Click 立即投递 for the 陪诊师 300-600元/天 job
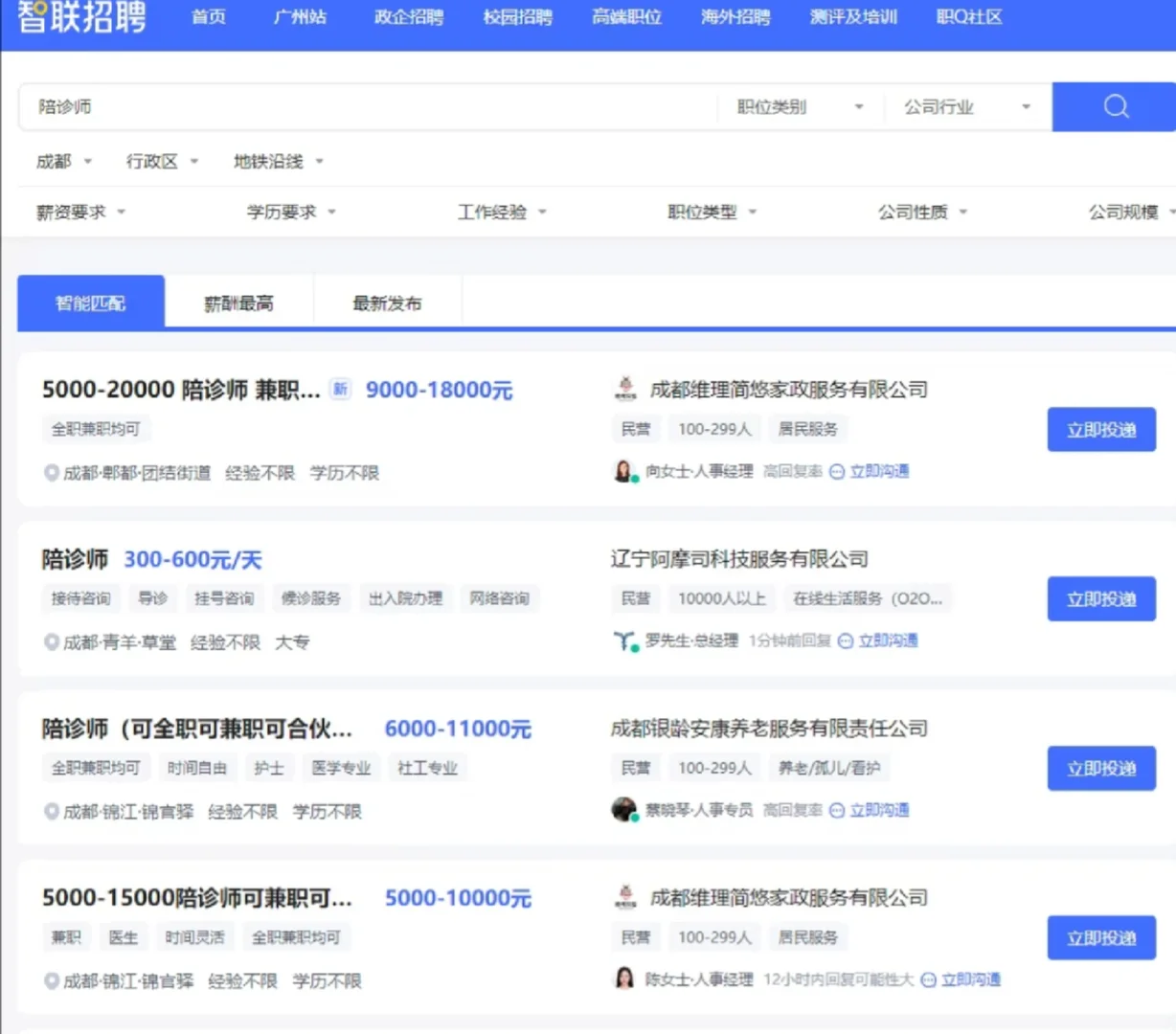1176x1034 pixels. (x=1101, y=598)
